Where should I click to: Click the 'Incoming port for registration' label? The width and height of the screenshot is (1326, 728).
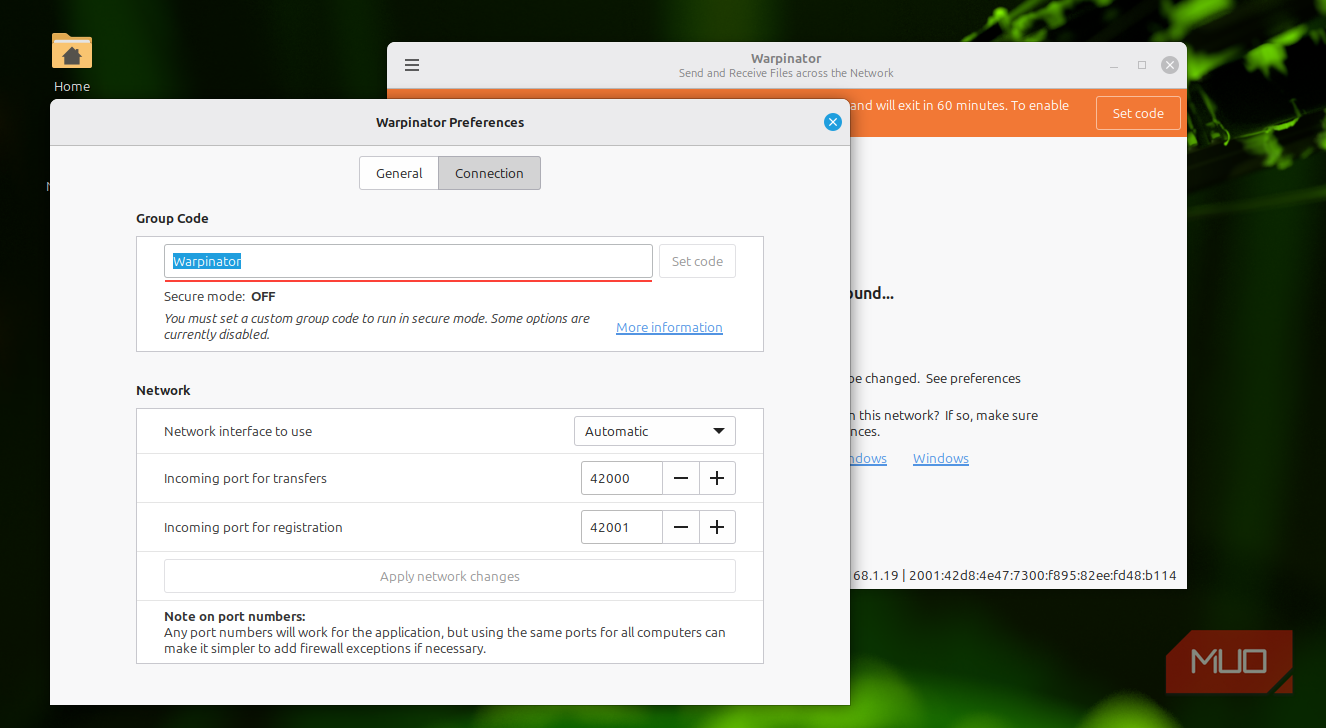coord(253,527)
